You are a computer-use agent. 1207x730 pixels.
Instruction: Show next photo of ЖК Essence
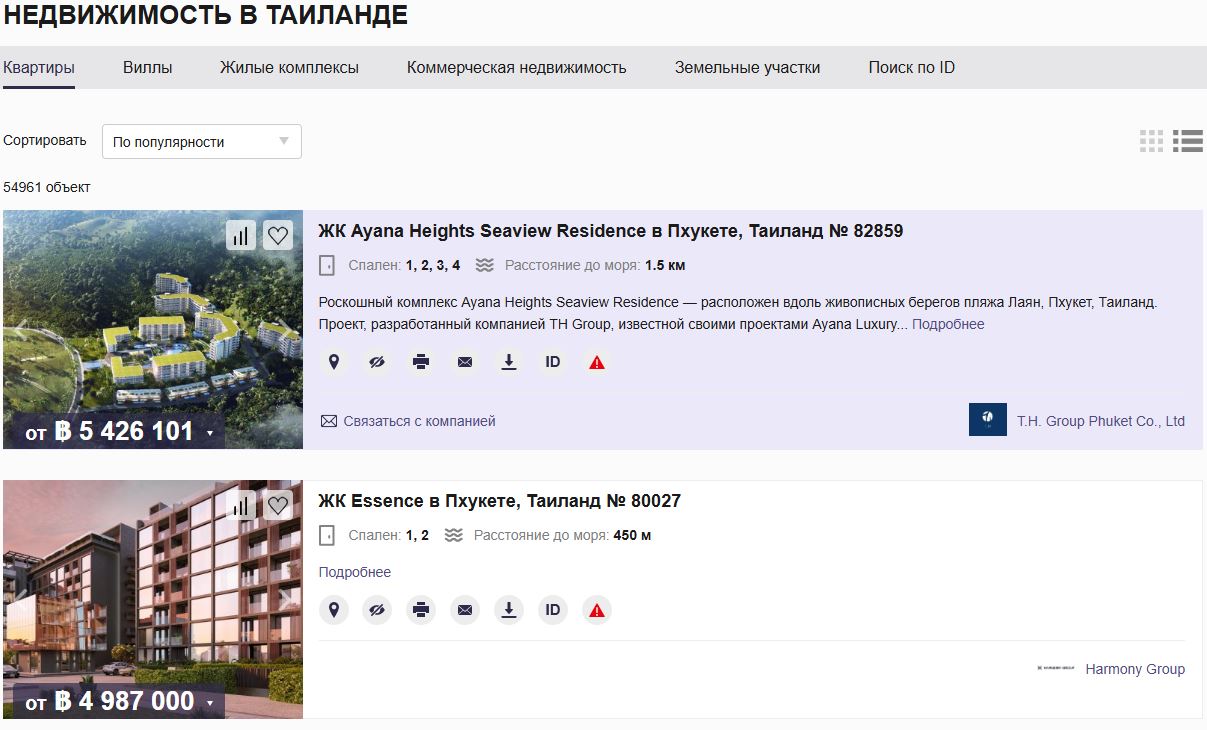click(x=289, y=599)
